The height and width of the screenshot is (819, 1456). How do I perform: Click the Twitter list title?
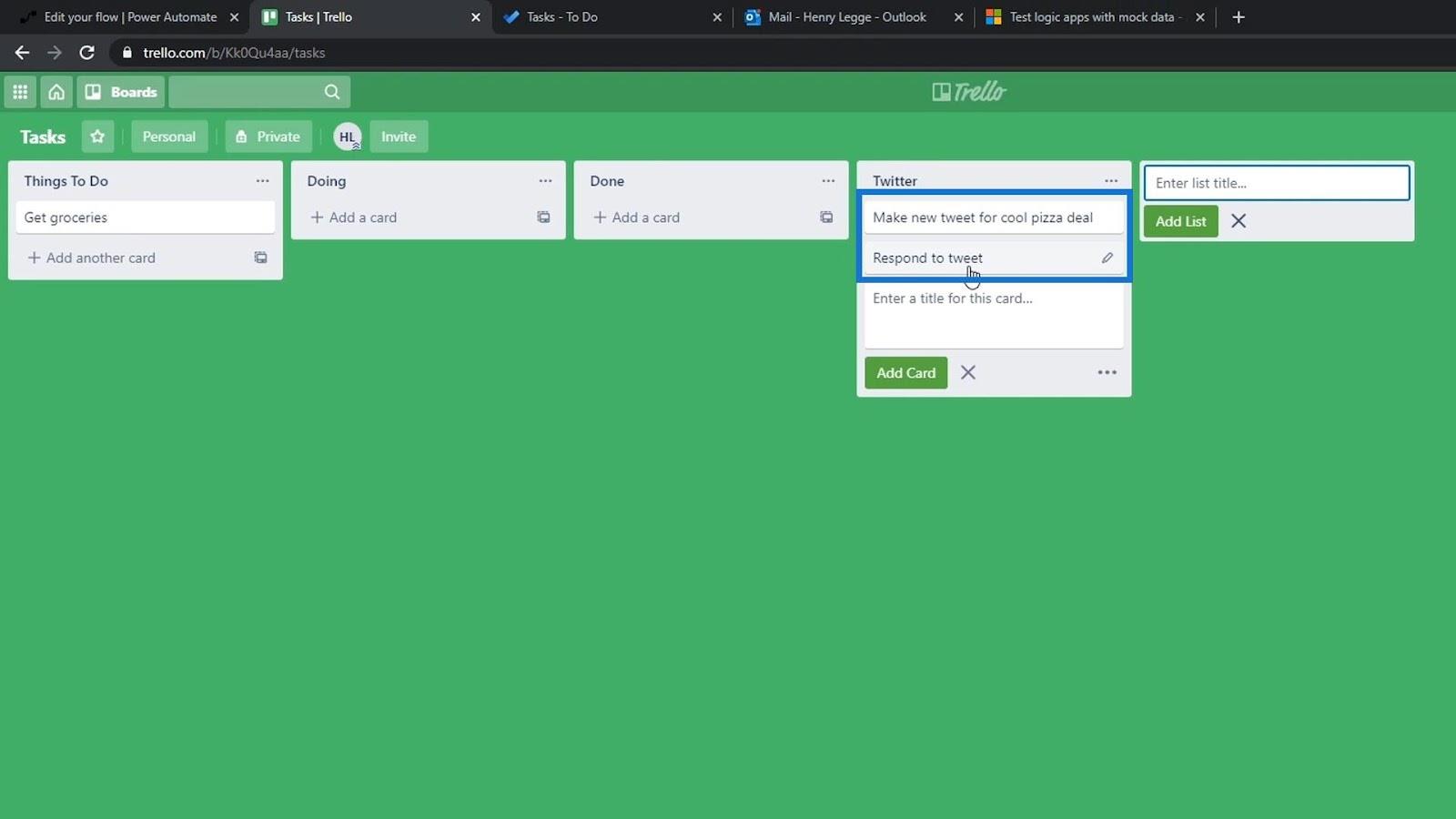tap(895, 181)
